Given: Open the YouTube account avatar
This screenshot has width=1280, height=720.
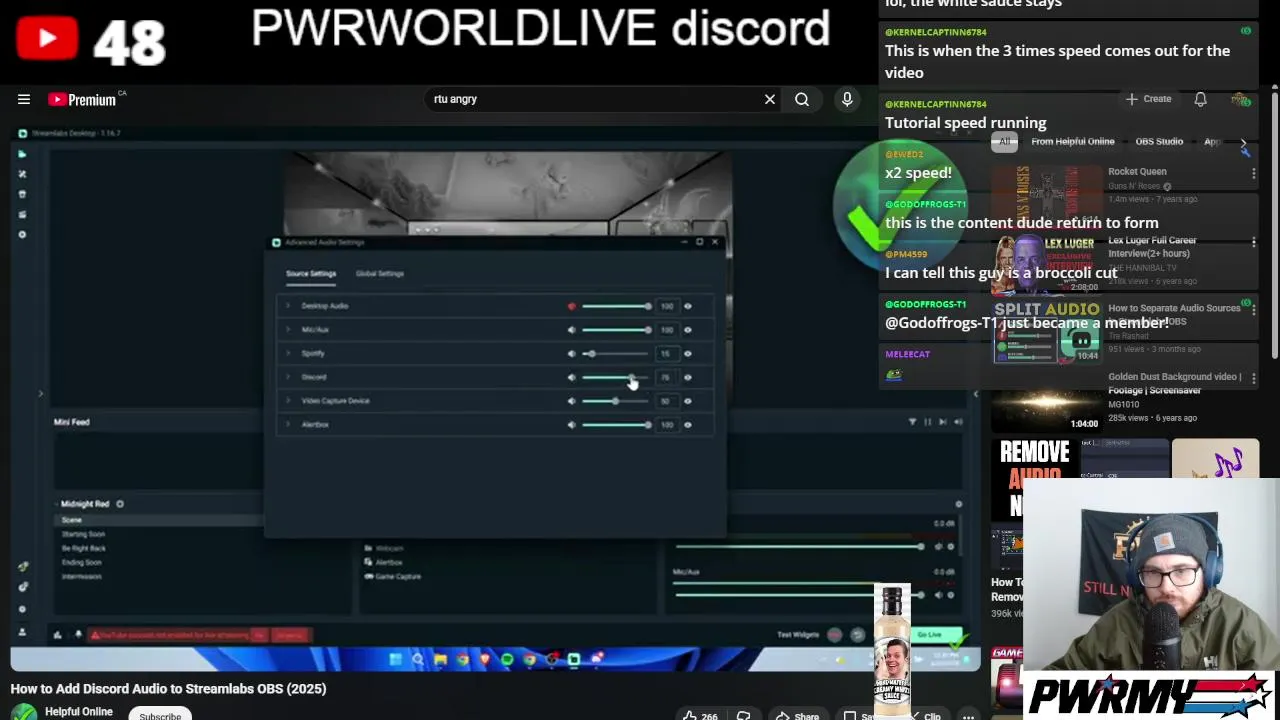Looking at the screenshot, I should tap(1240, 99).
